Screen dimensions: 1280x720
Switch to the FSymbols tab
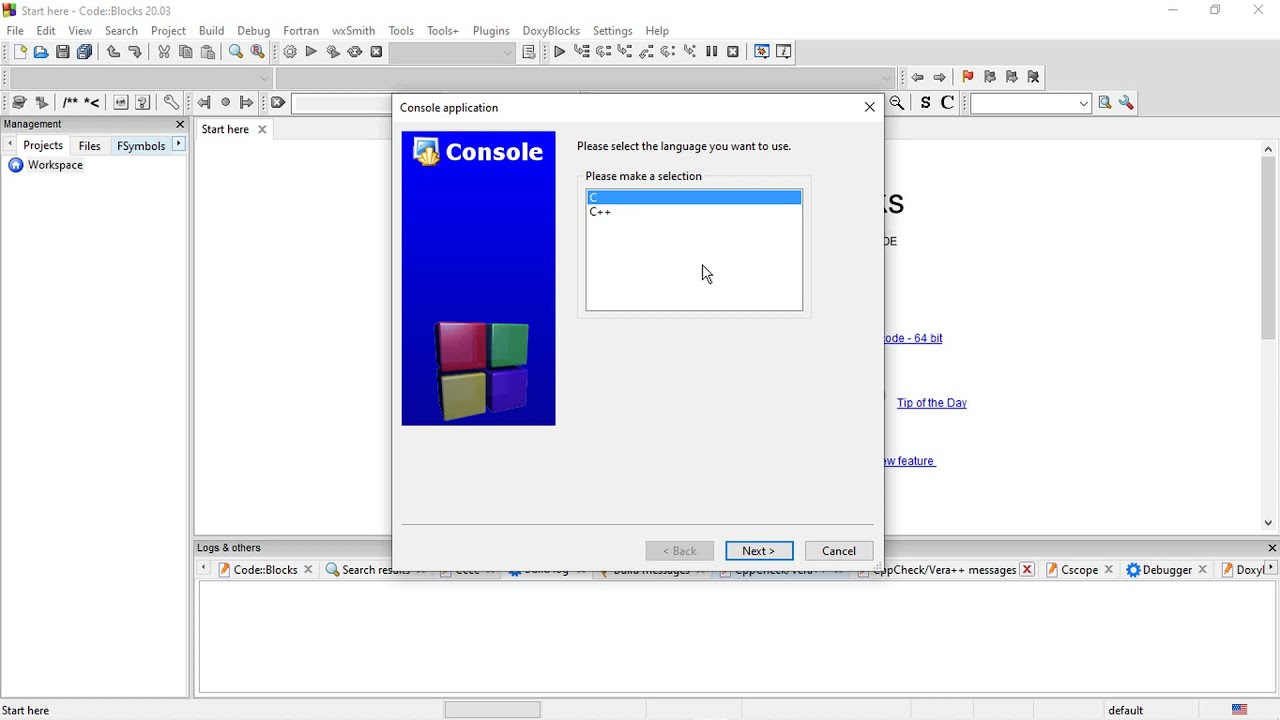pyautogui.click(x=141, y=146)
